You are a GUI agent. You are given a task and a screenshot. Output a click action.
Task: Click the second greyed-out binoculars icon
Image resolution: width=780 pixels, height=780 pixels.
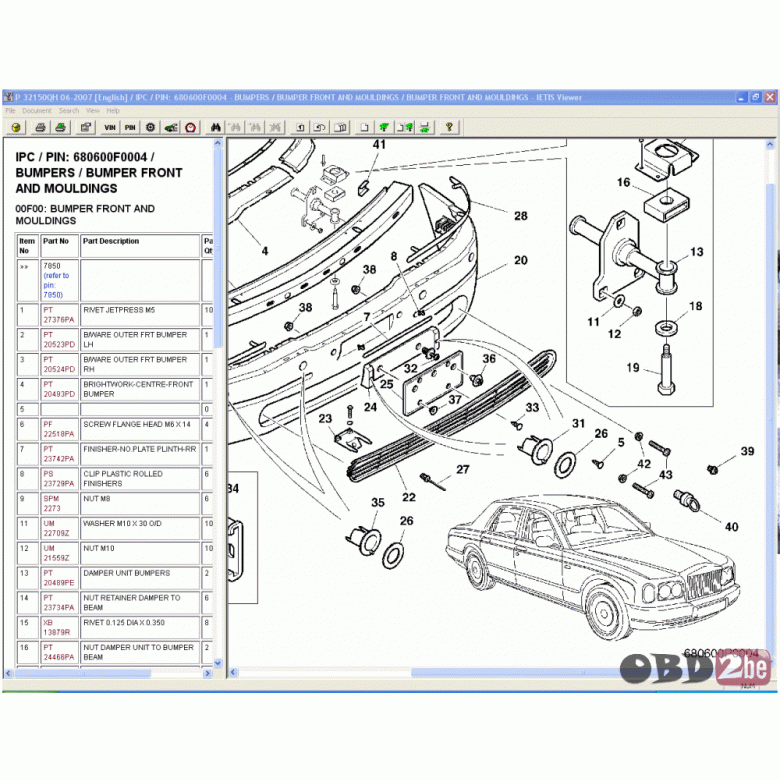pos(255,128)
